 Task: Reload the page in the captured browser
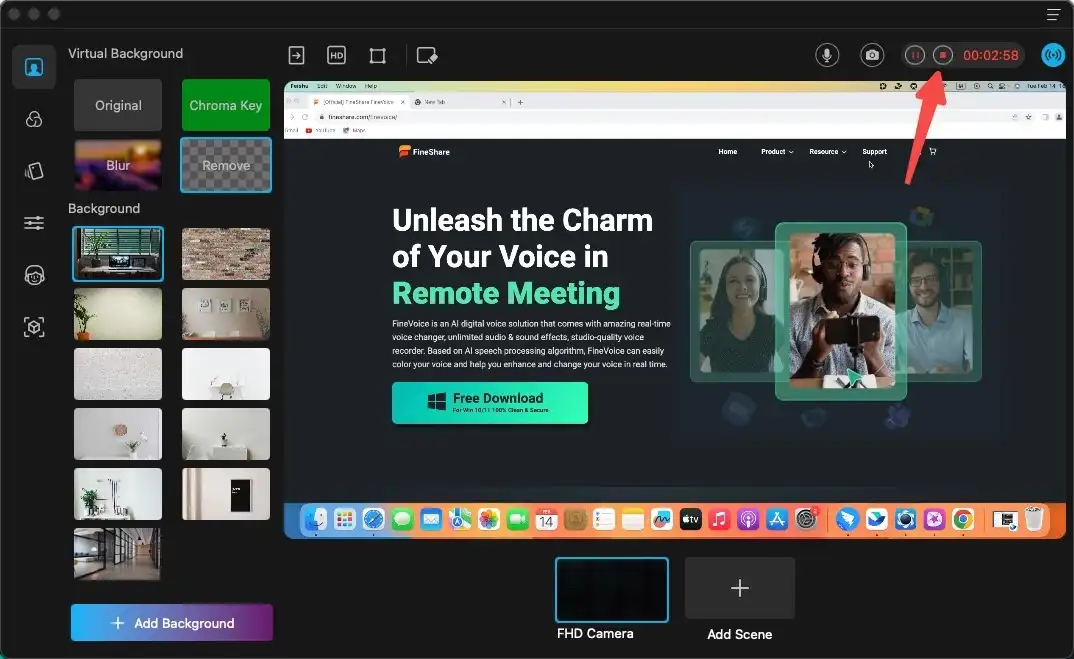coord(305,117)
